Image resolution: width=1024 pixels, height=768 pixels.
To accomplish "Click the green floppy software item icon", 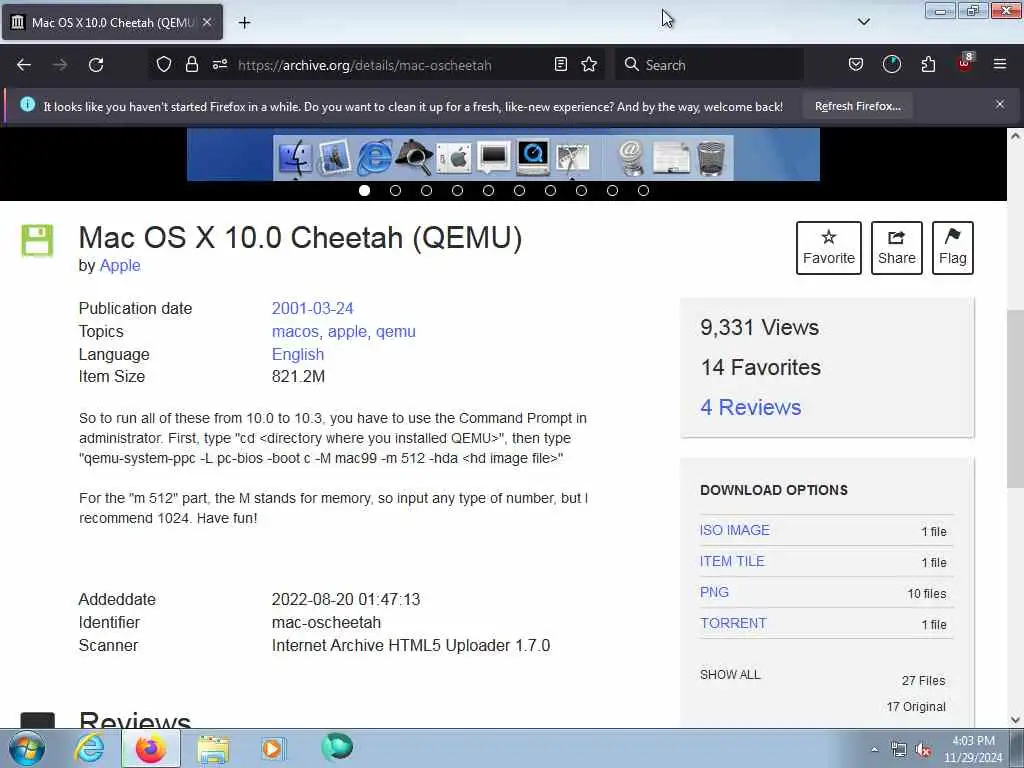I will (x=37, y=240).
